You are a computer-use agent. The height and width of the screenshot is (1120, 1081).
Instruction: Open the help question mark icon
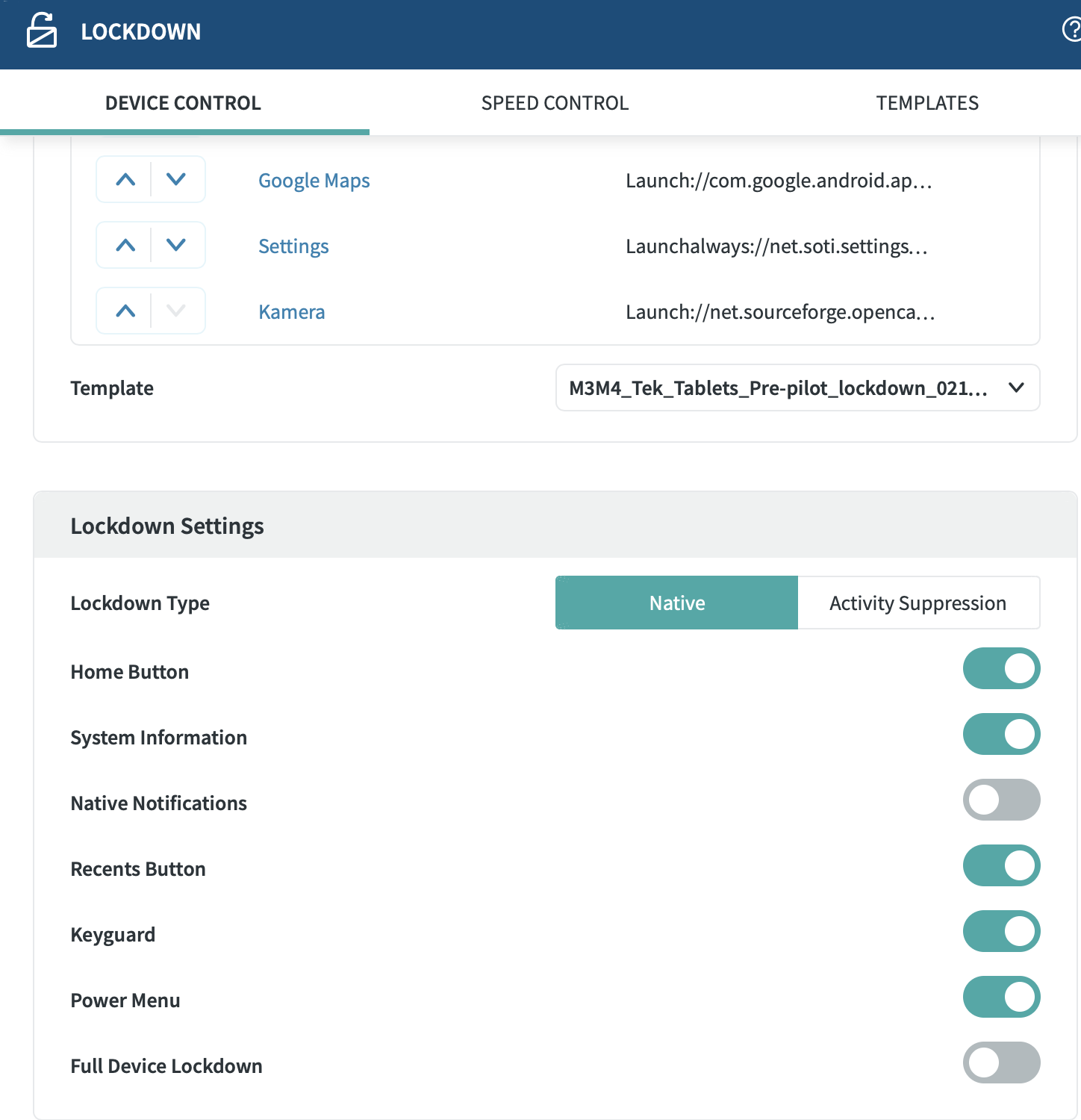[1071, 30]
